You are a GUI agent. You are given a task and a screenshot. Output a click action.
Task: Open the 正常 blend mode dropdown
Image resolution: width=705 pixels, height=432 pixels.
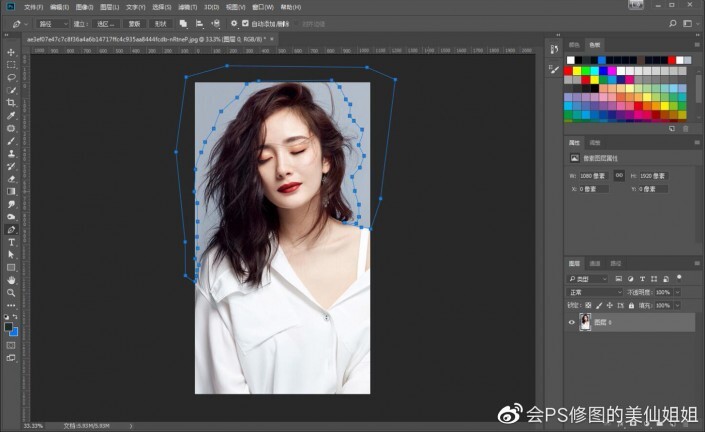(595, 291)
